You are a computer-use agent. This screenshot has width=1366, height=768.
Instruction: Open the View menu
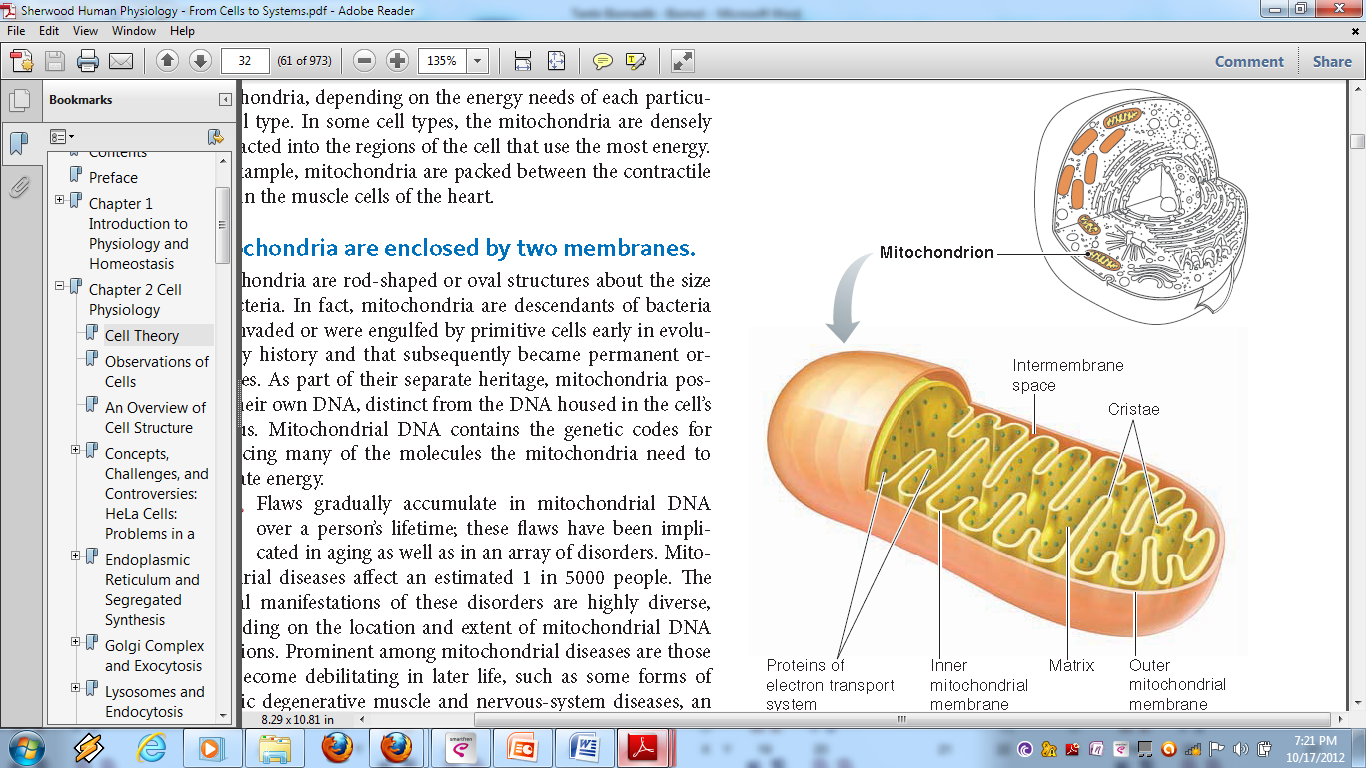pyautogui.click(x=85, y=31)
